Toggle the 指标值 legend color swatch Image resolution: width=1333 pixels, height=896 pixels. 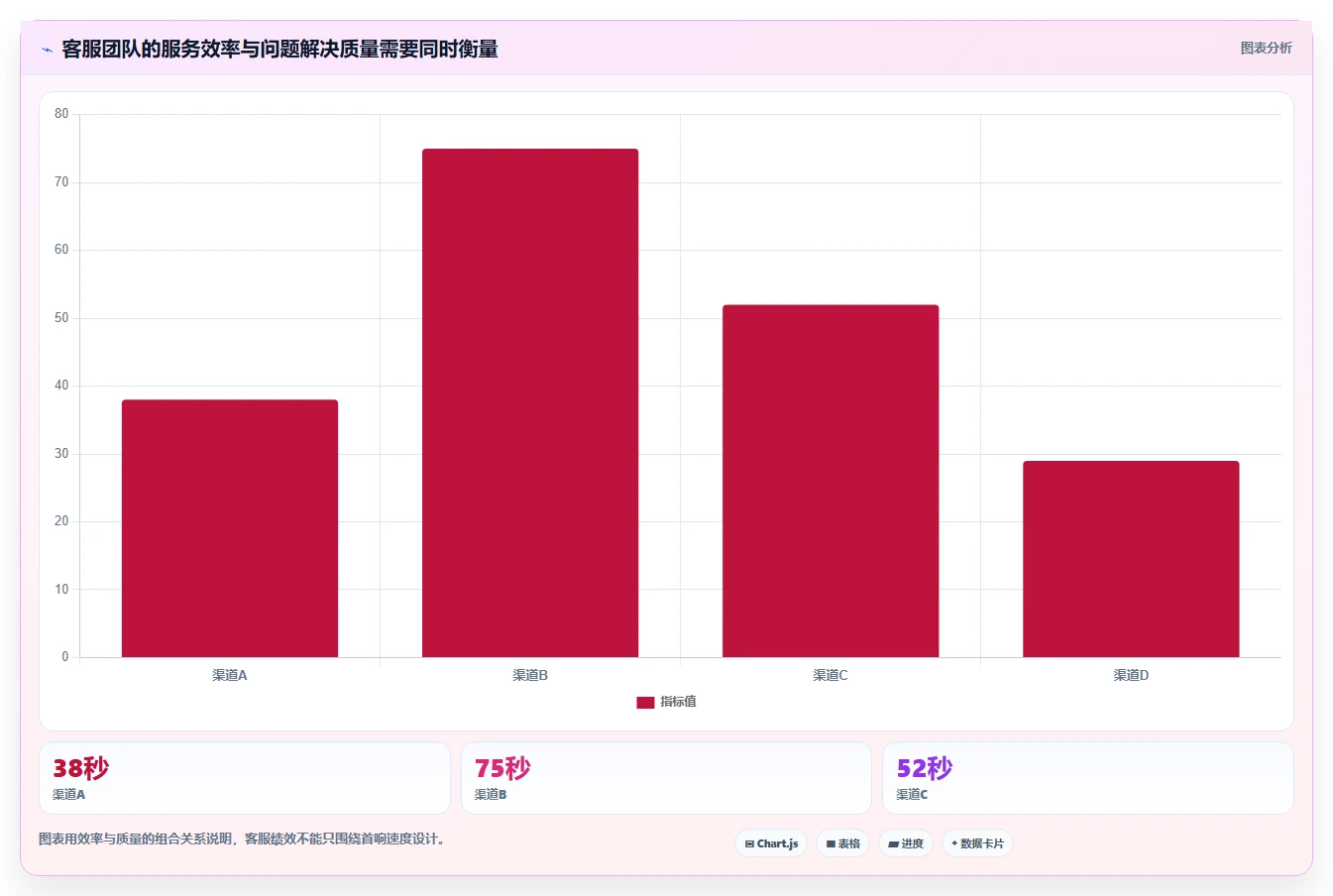pos(645,702)
